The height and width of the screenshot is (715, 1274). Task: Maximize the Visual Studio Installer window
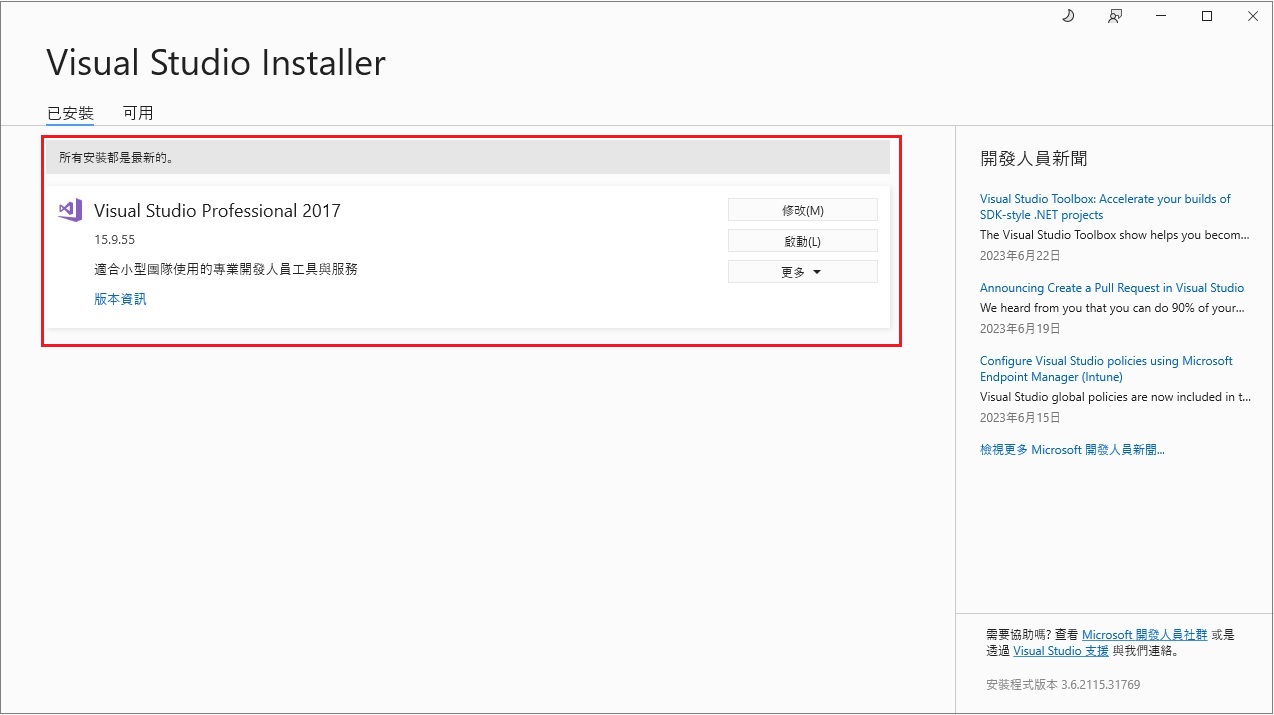pos(1207,16)
